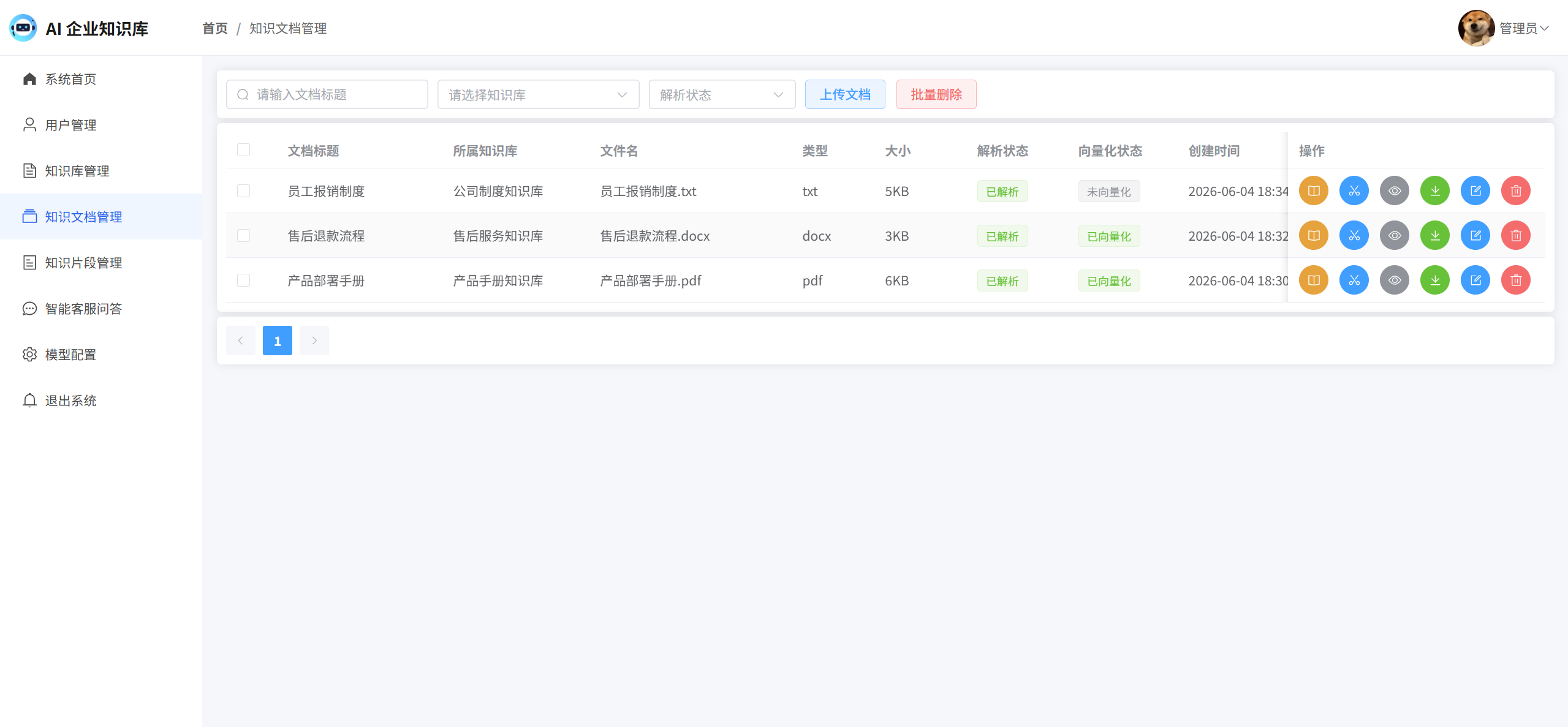Check the box for 售后退款流程 row

point(243,236)
